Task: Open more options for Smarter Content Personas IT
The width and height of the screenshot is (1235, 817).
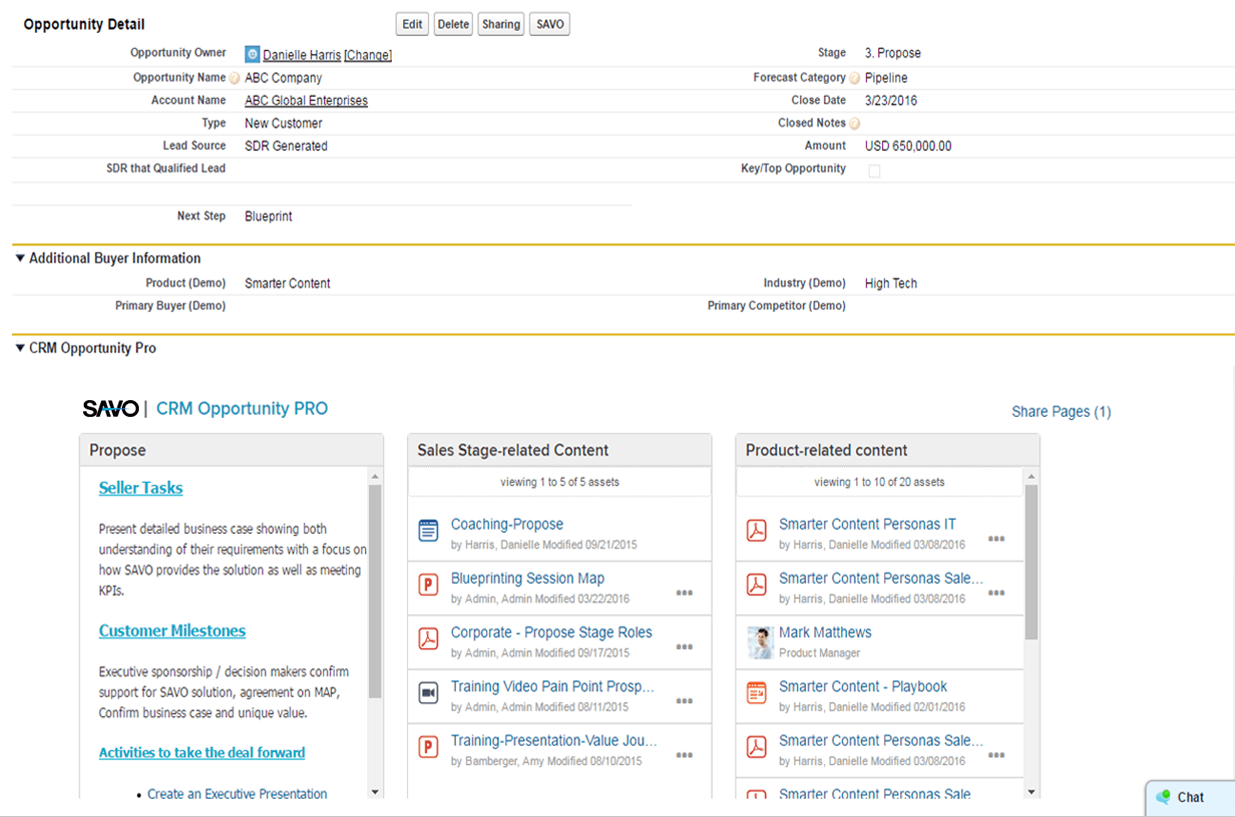Action: [x=996, y=539]
